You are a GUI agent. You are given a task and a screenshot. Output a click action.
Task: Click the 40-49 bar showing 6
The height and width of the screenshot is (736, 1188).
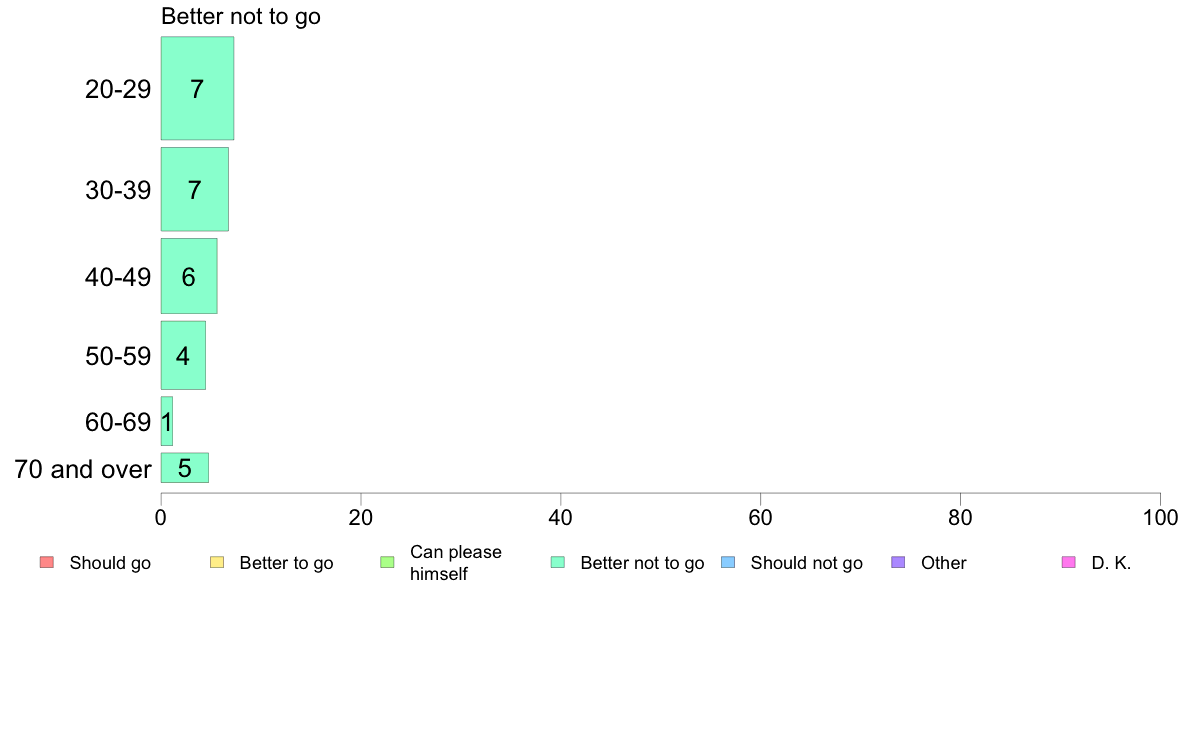[x=189, y=276]
